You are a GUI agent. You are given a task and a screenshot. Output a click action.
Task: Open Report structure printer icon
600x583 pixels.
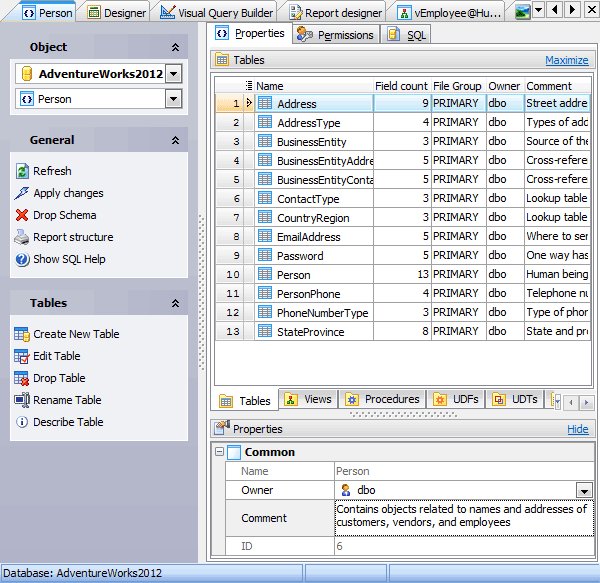coord(22,237)
